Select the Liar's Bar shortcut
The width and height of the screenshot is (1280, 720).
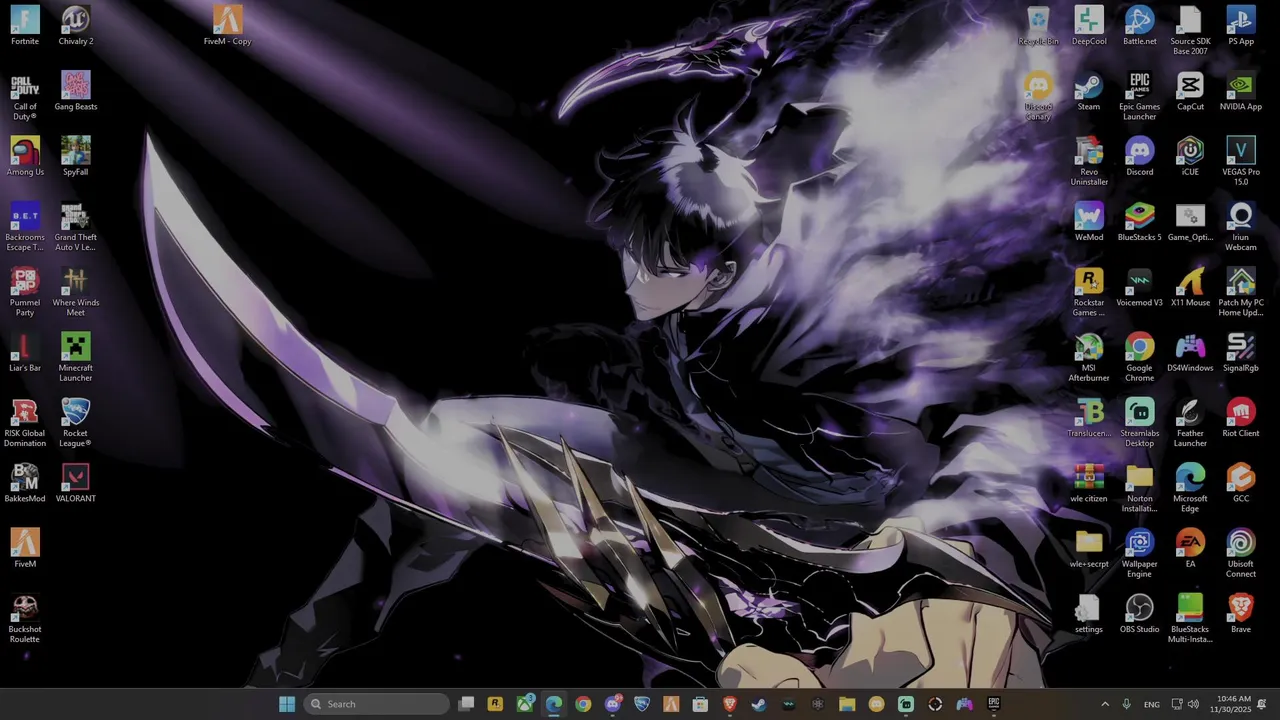pos(25,353)
